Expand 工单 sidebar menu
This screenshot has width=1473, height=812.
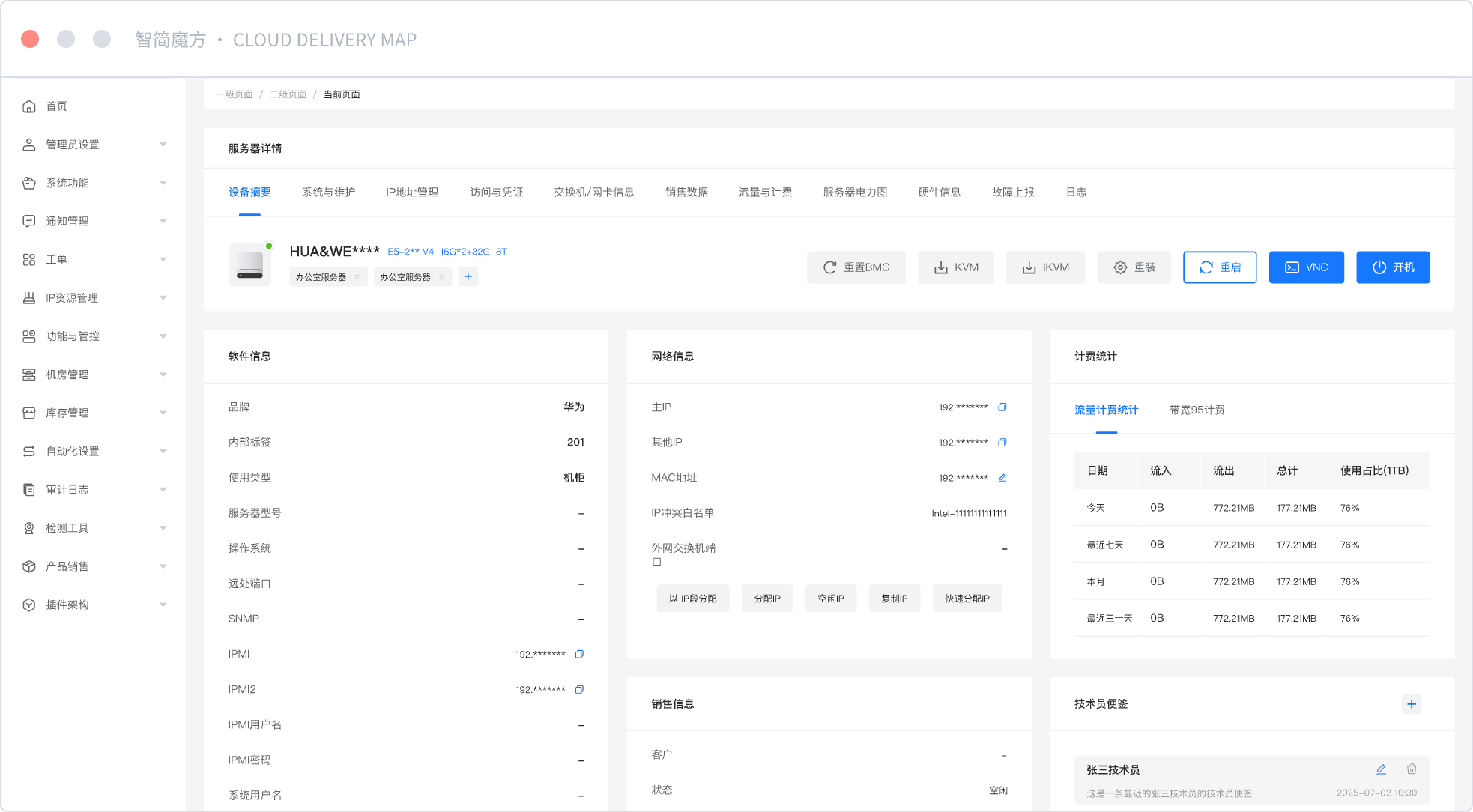pos(94,260)
